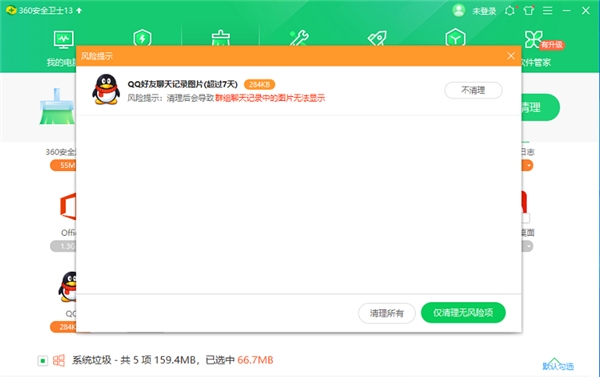This screenshot has width=600, height=377.
Task: Click QQ penguin icon in risk dialog
Action: 106,89
